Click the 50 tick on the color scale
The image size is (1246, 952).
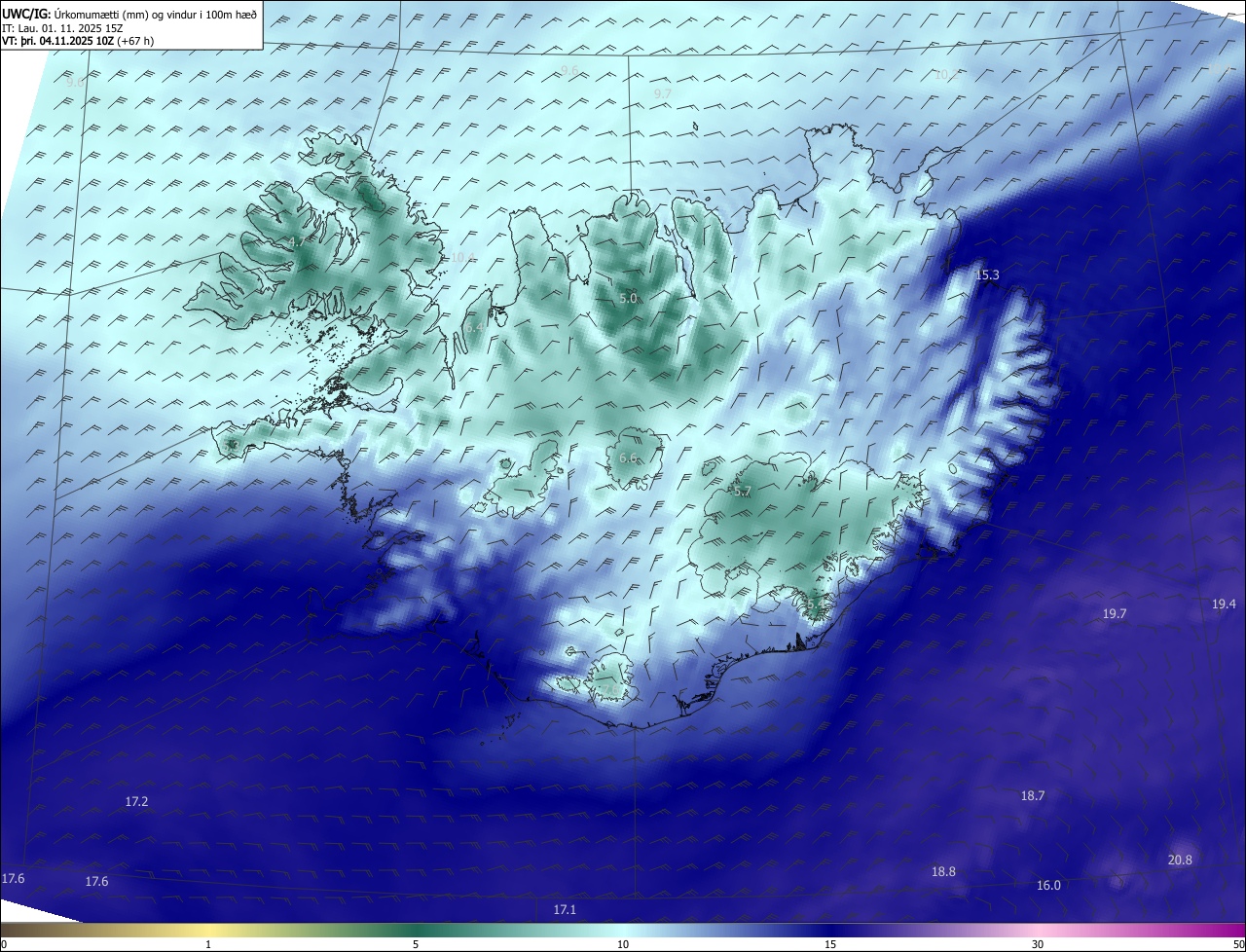coord(1238,945)
